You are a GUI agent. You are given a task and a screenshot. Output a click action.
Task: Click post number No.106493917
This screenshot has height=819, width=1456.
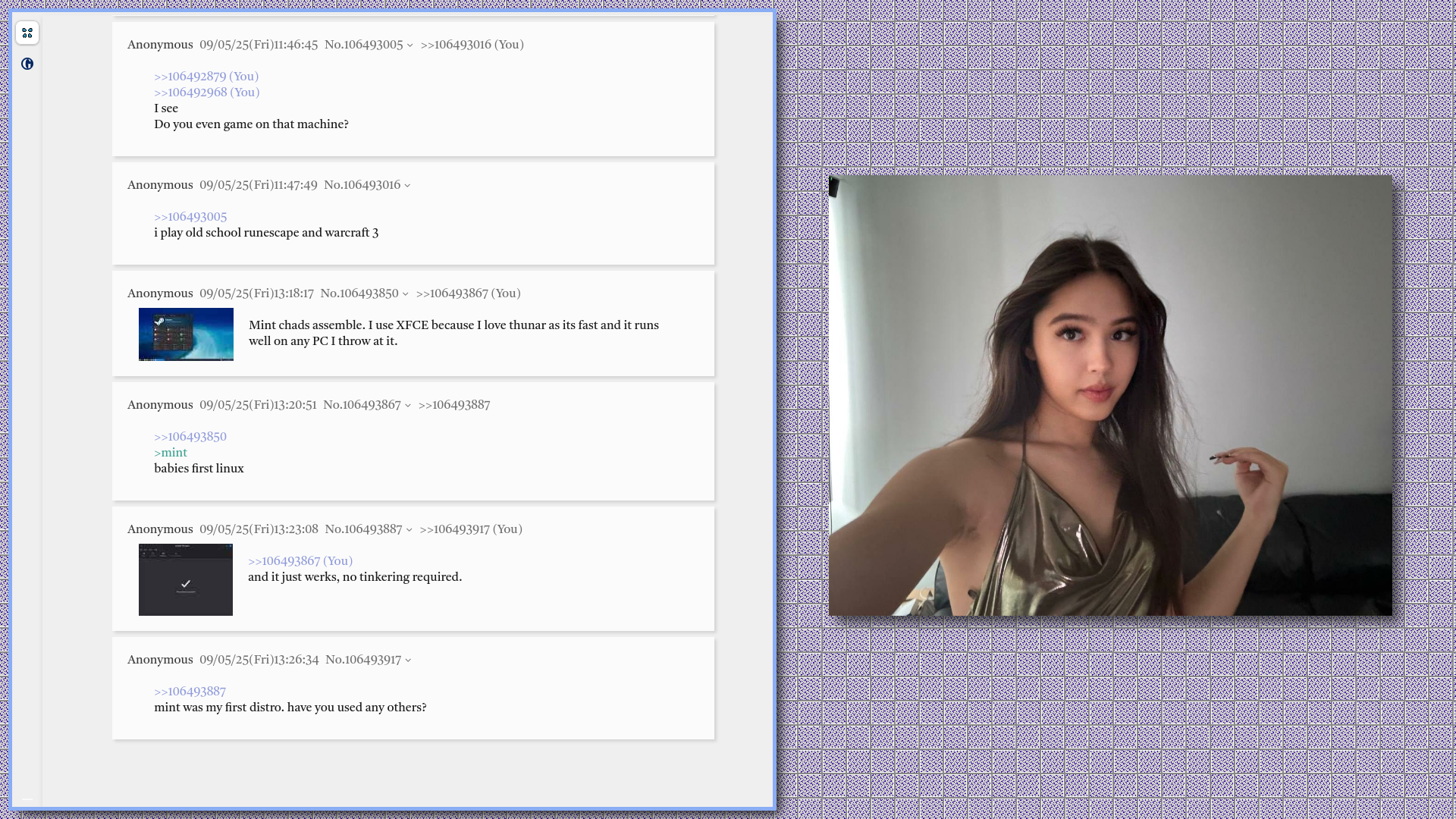[363, 660]
